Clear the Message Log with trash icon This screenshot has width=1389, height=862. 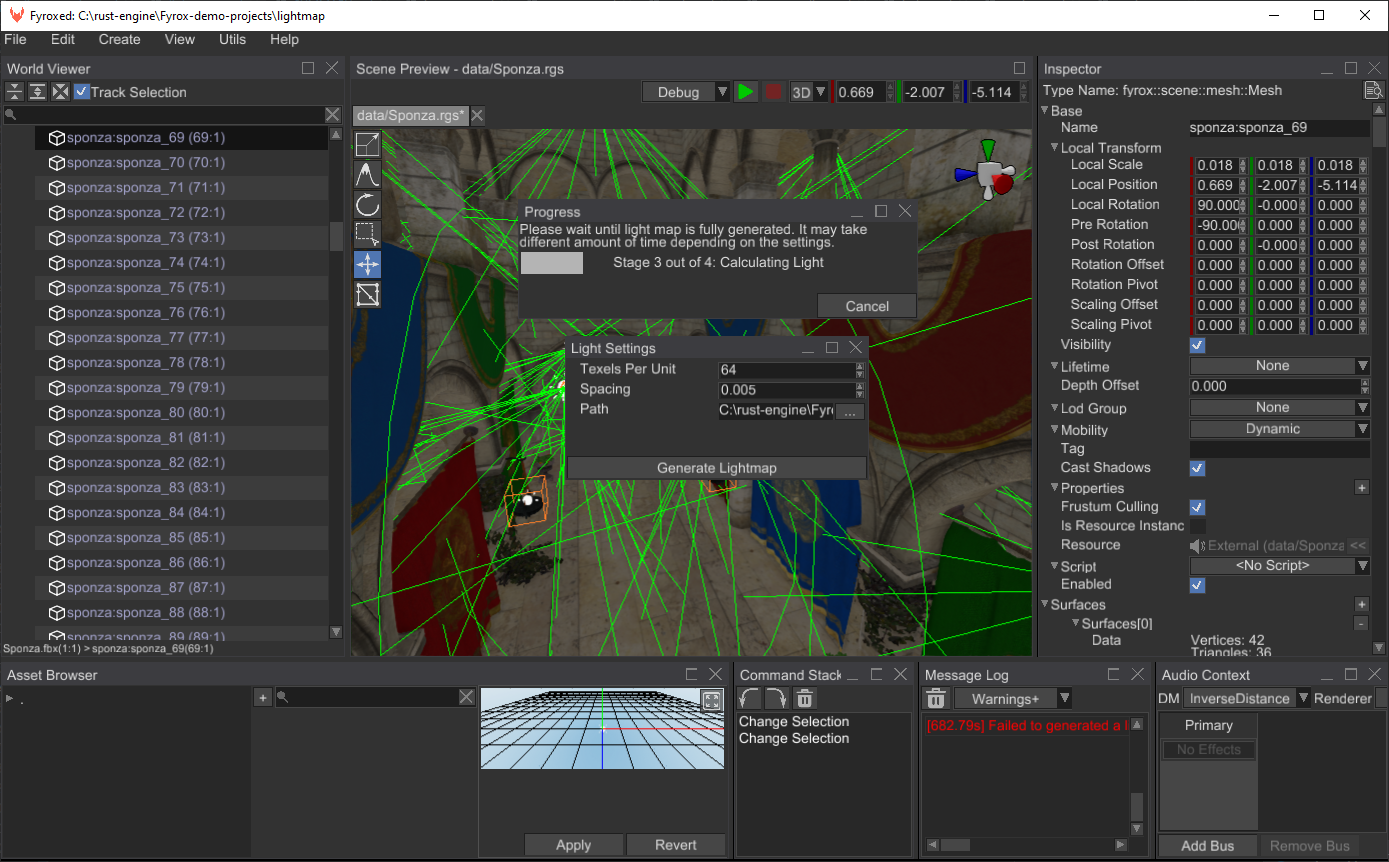pos(936,699)
